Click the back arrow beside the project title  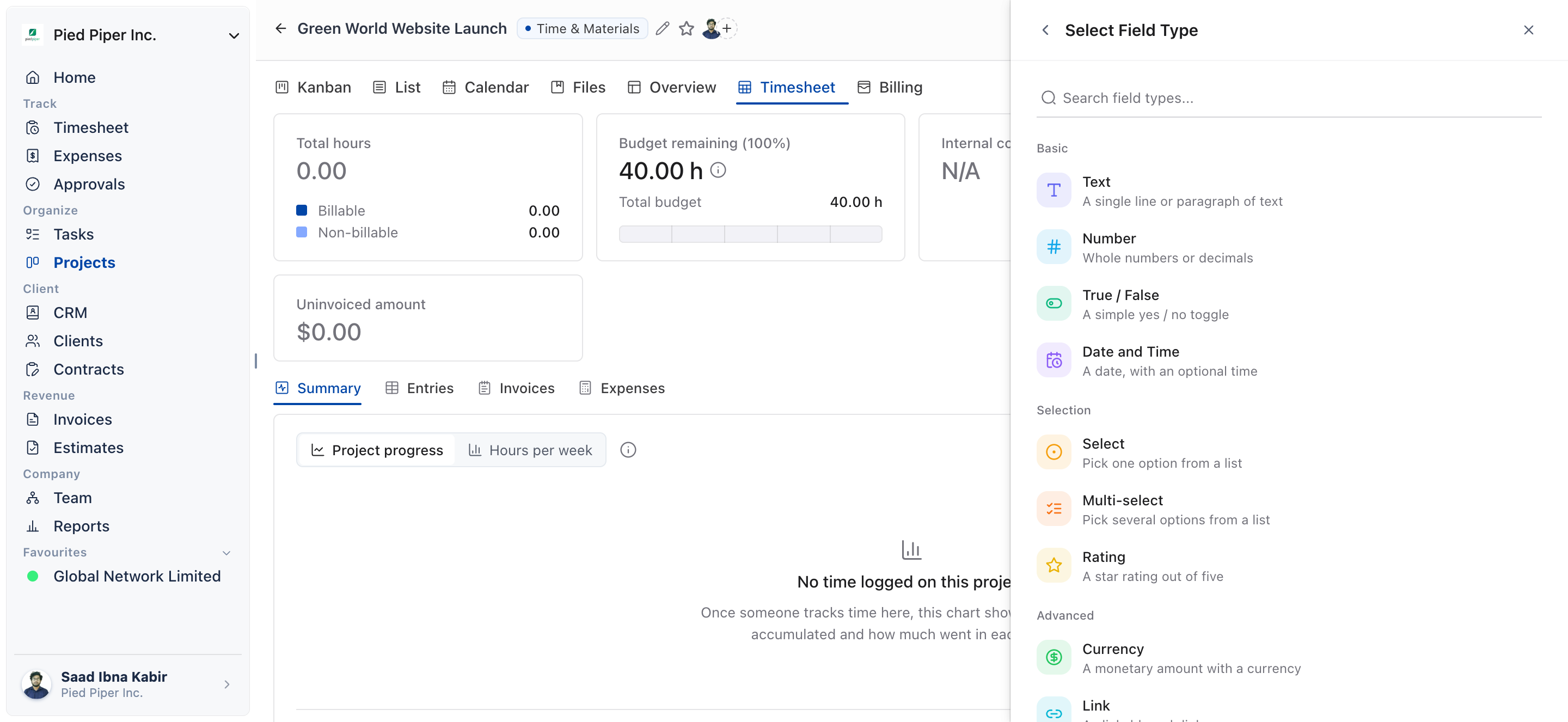(280, 29)
